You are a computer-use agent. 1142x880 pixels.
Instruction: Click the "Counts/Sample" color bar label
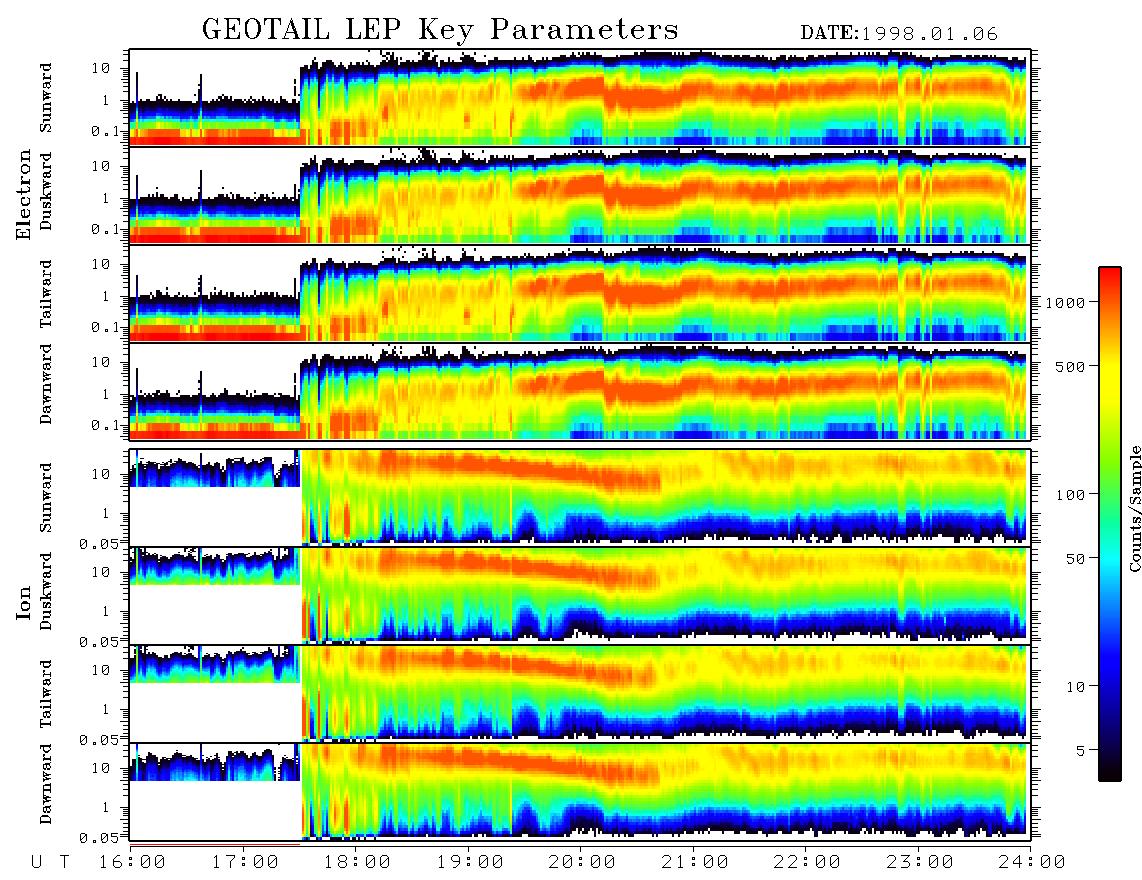[1133, 508]
